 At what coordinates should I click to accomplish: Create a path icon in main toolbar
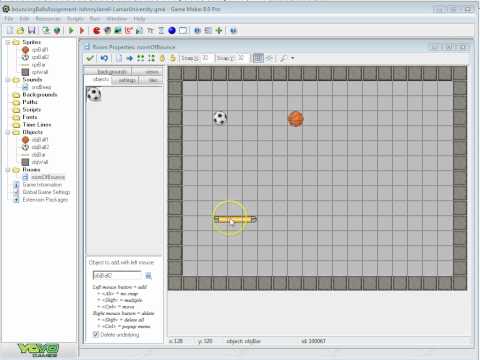click(x=129, y=30)
